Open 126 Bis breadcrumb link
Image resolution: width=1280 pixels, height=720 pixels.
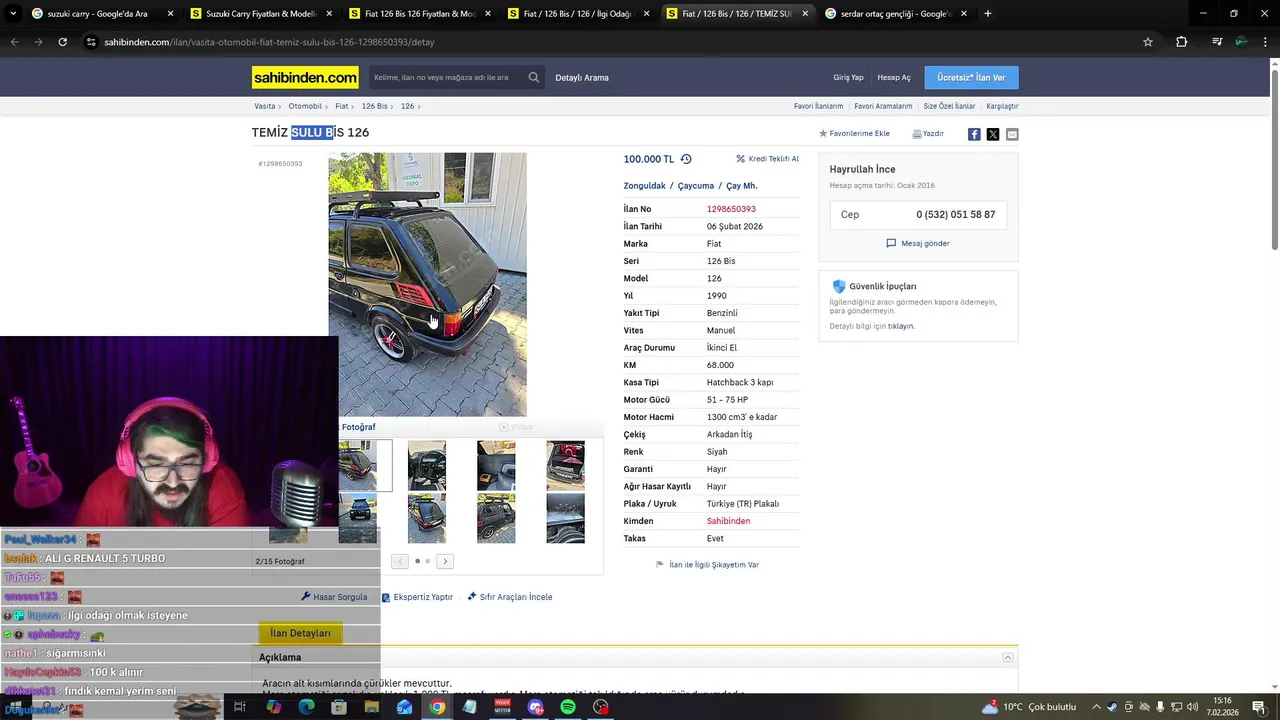374,106
